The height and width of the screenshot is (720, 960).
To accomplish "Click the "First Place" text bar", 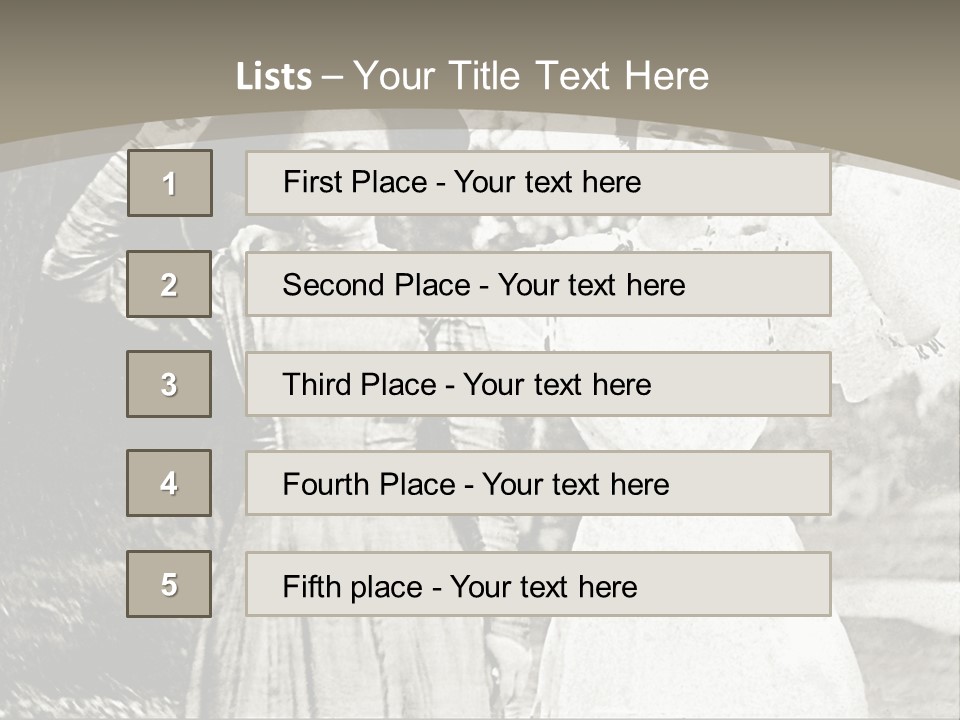I will [538, 183].
